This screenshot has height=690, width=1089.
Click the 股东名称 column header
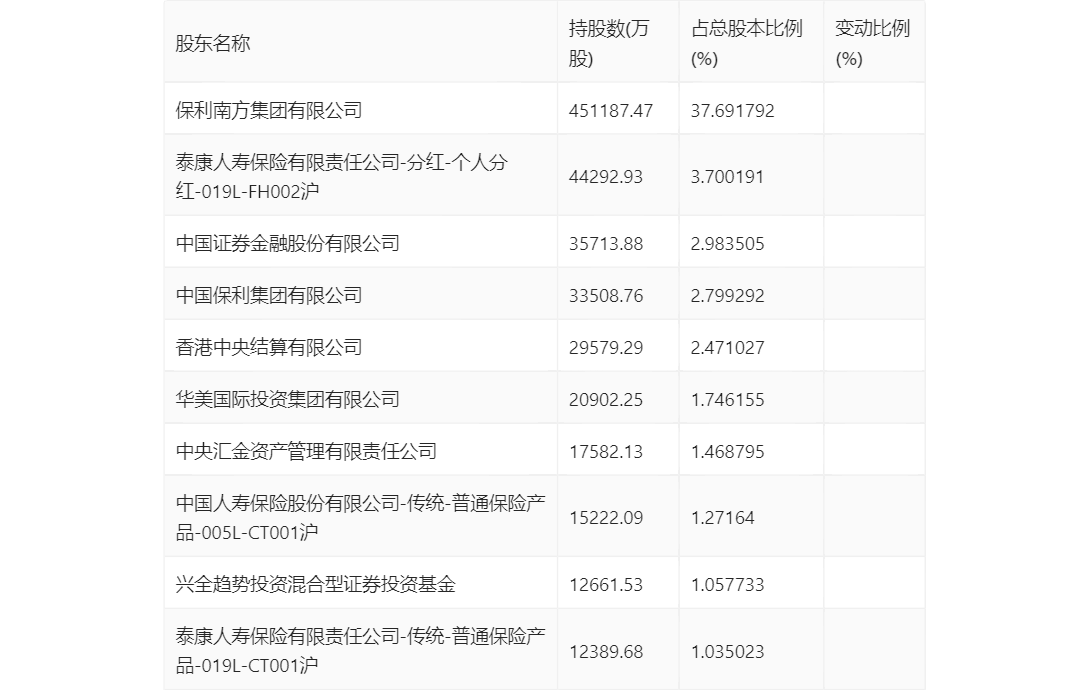click(213, 43)
